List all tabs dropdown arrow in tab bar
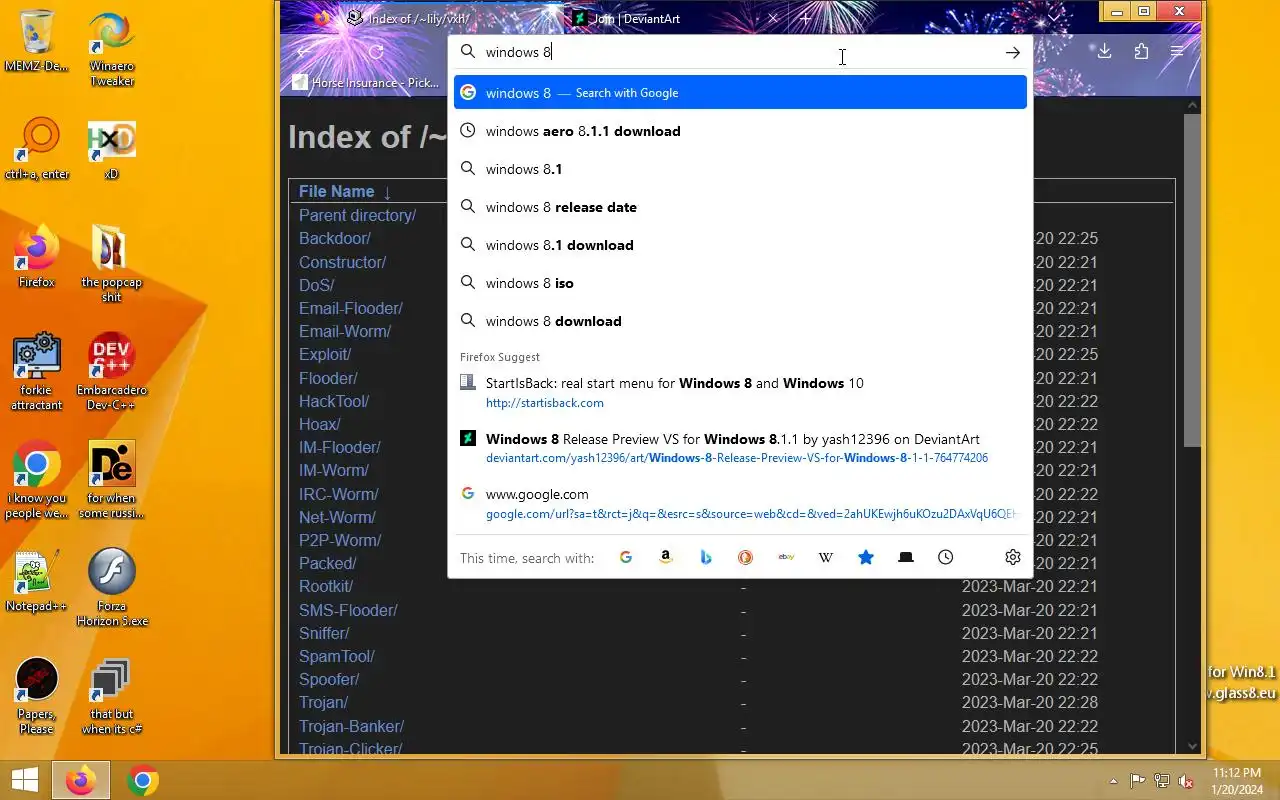This screenshot has height=800, width=1280. coord(1054,18)
